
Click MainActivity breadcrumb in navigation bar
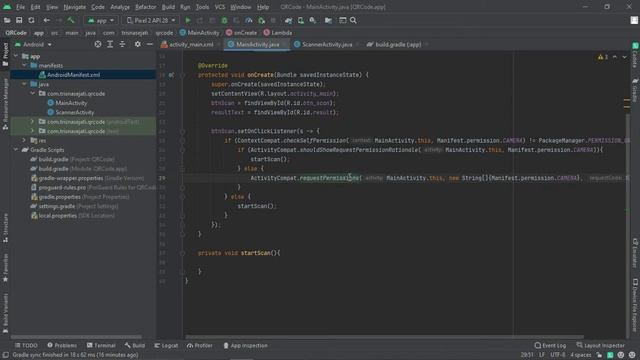(200, 33)
